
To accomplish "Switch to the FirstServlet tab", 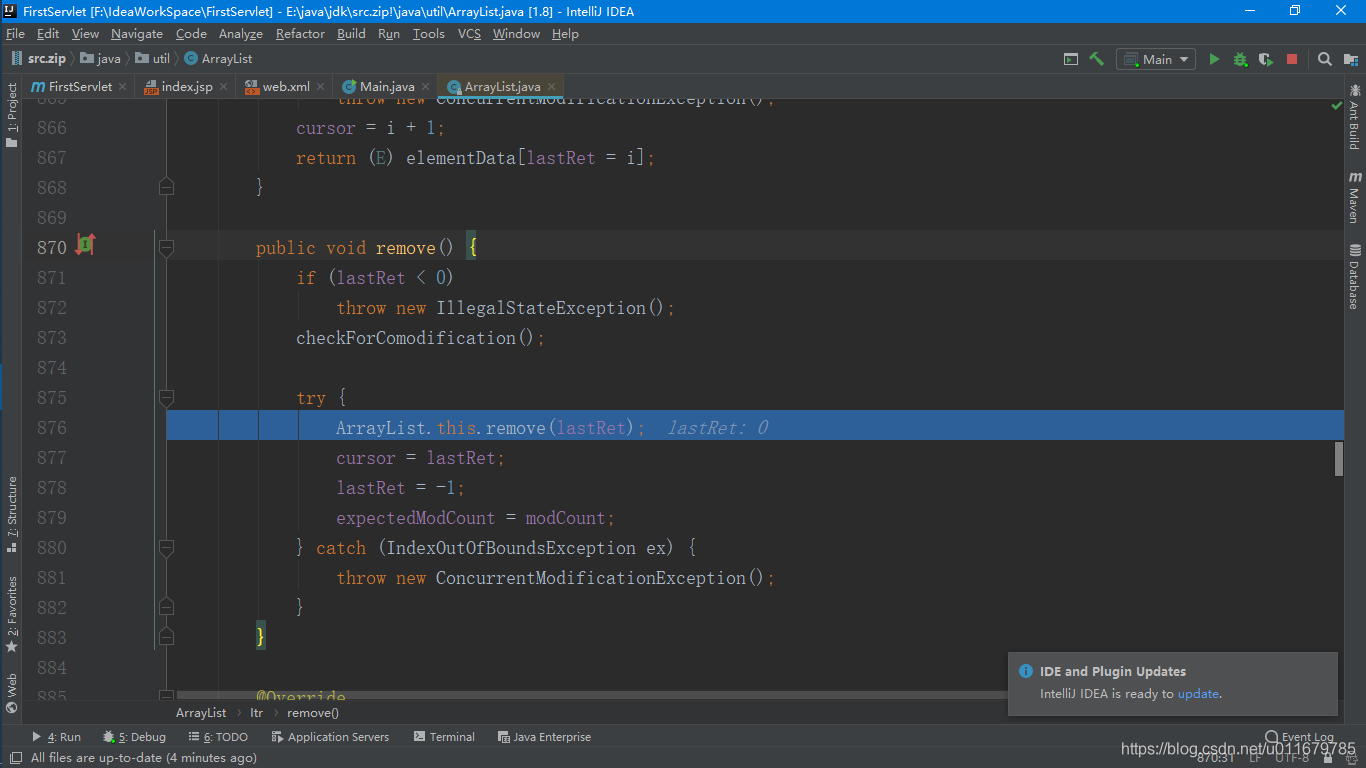I will [x=79, y=87].
